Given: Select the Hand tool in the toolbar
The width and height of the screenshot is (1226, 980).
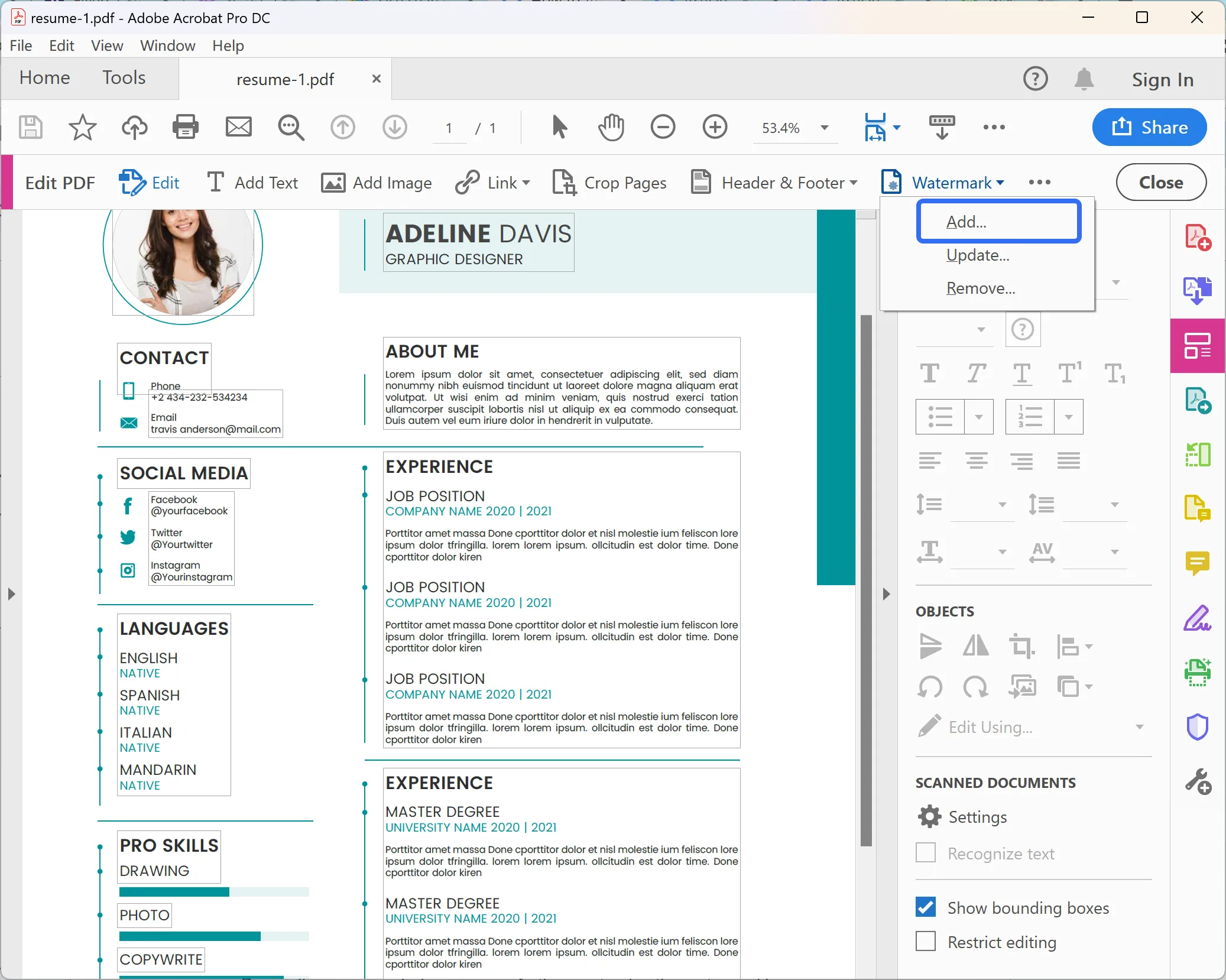Looking at the screenshot, I should click(x=611, y=127).
